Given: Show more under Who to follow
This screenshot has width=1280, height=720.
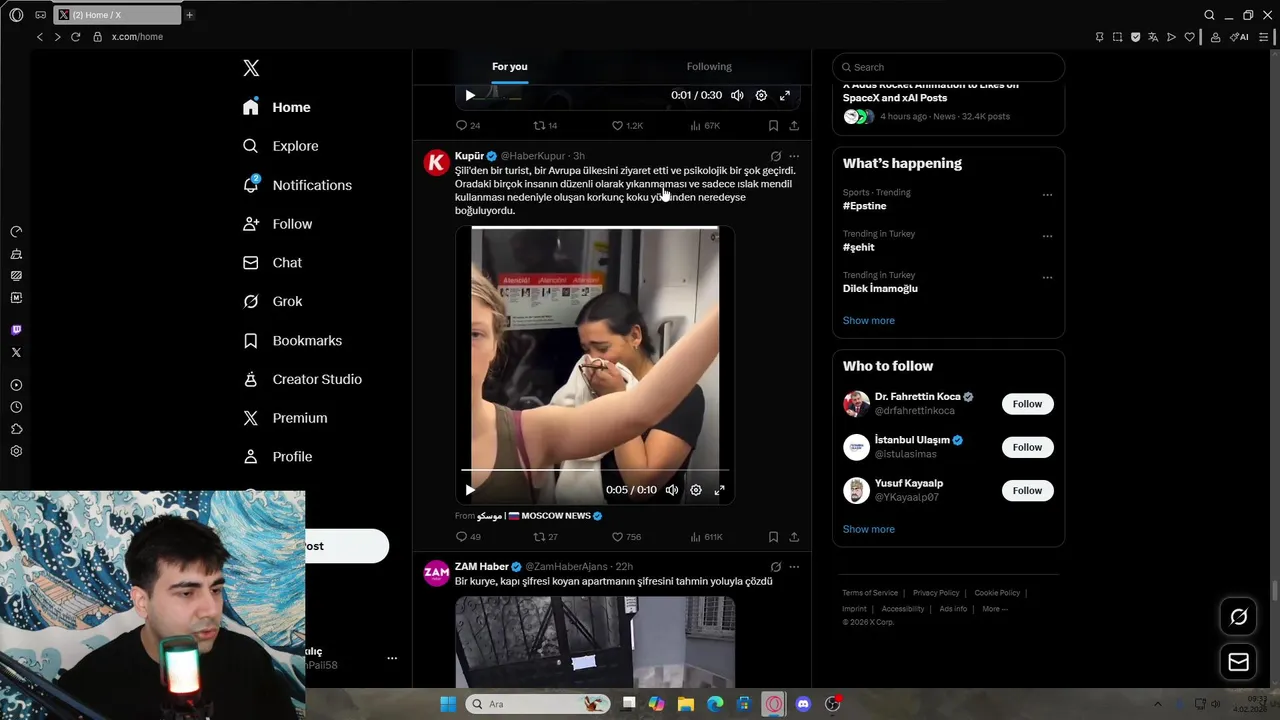Looking at the screenshot, I should pyautogui.click(x=868, y=530).
